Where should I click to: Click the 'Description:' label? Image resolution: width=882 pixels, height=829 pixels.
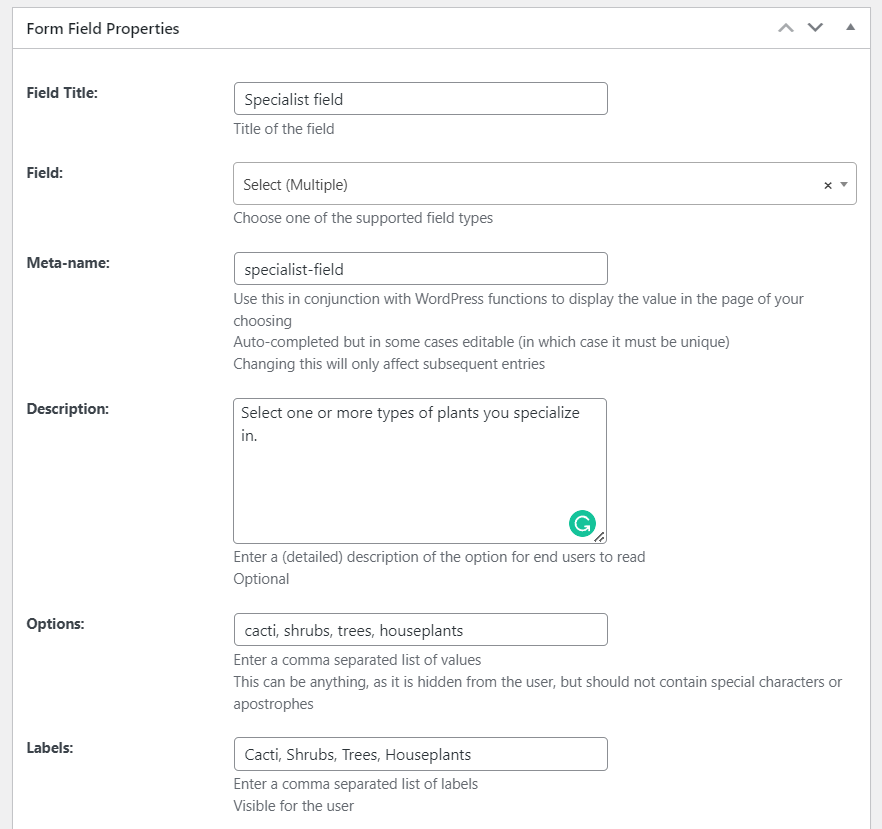(x=68, y=409)
